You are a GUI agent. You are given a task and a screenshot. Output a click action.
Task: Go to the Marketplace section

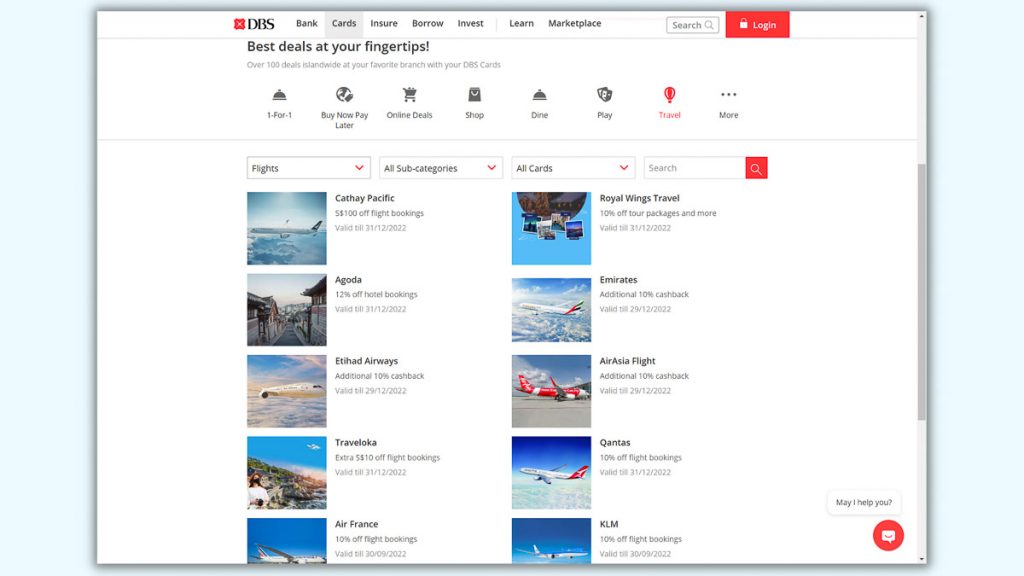(575, 24)
